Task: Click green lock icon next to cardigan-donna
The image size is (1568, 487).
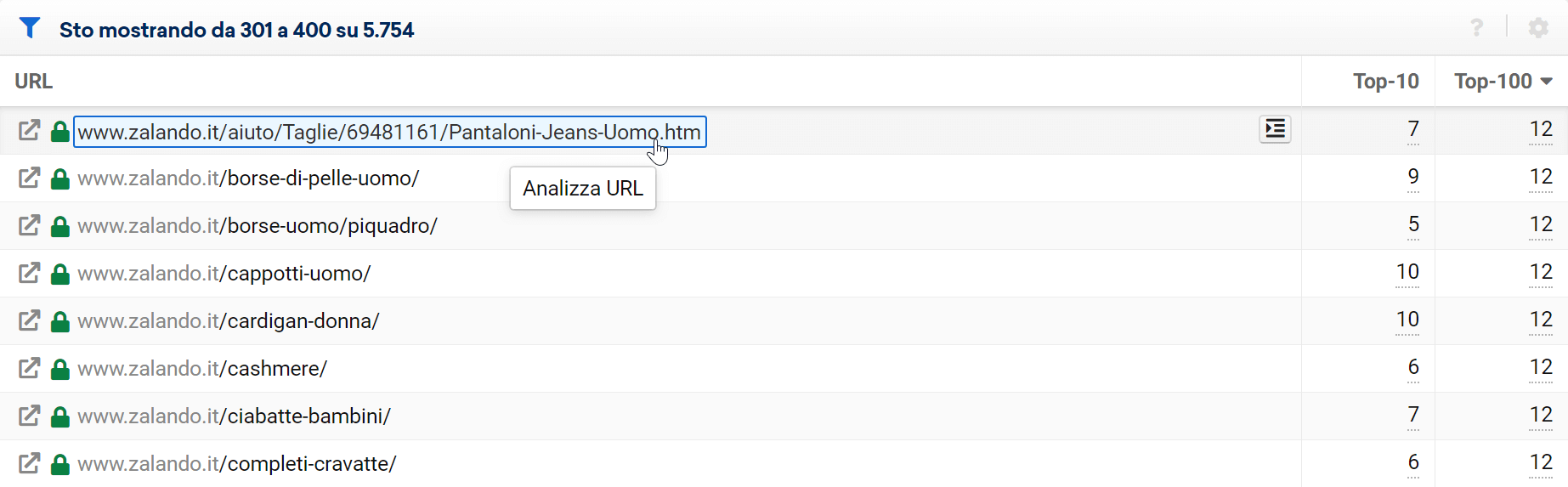Action: click(x=59, y=321)
